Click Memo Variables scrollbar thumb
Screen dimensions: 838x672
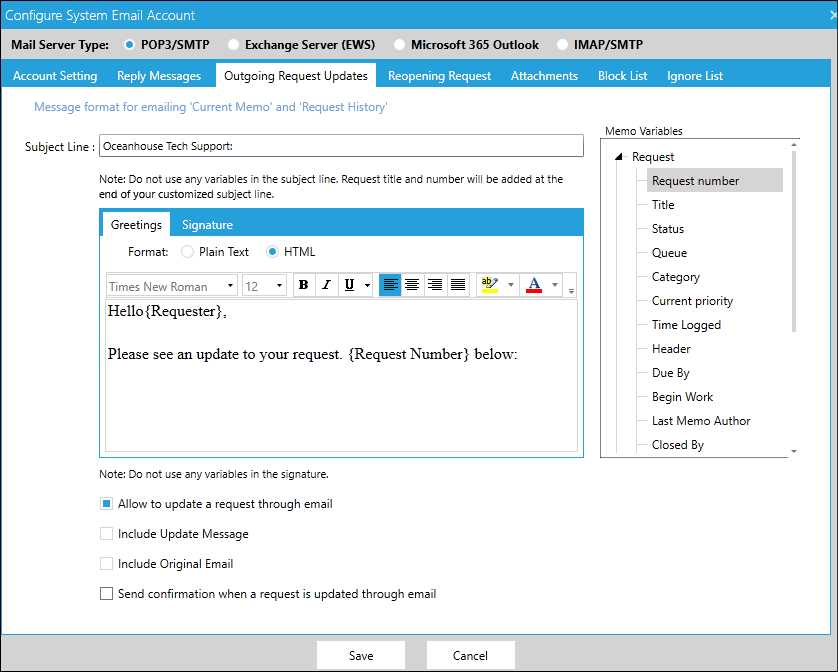click(794, 241)
